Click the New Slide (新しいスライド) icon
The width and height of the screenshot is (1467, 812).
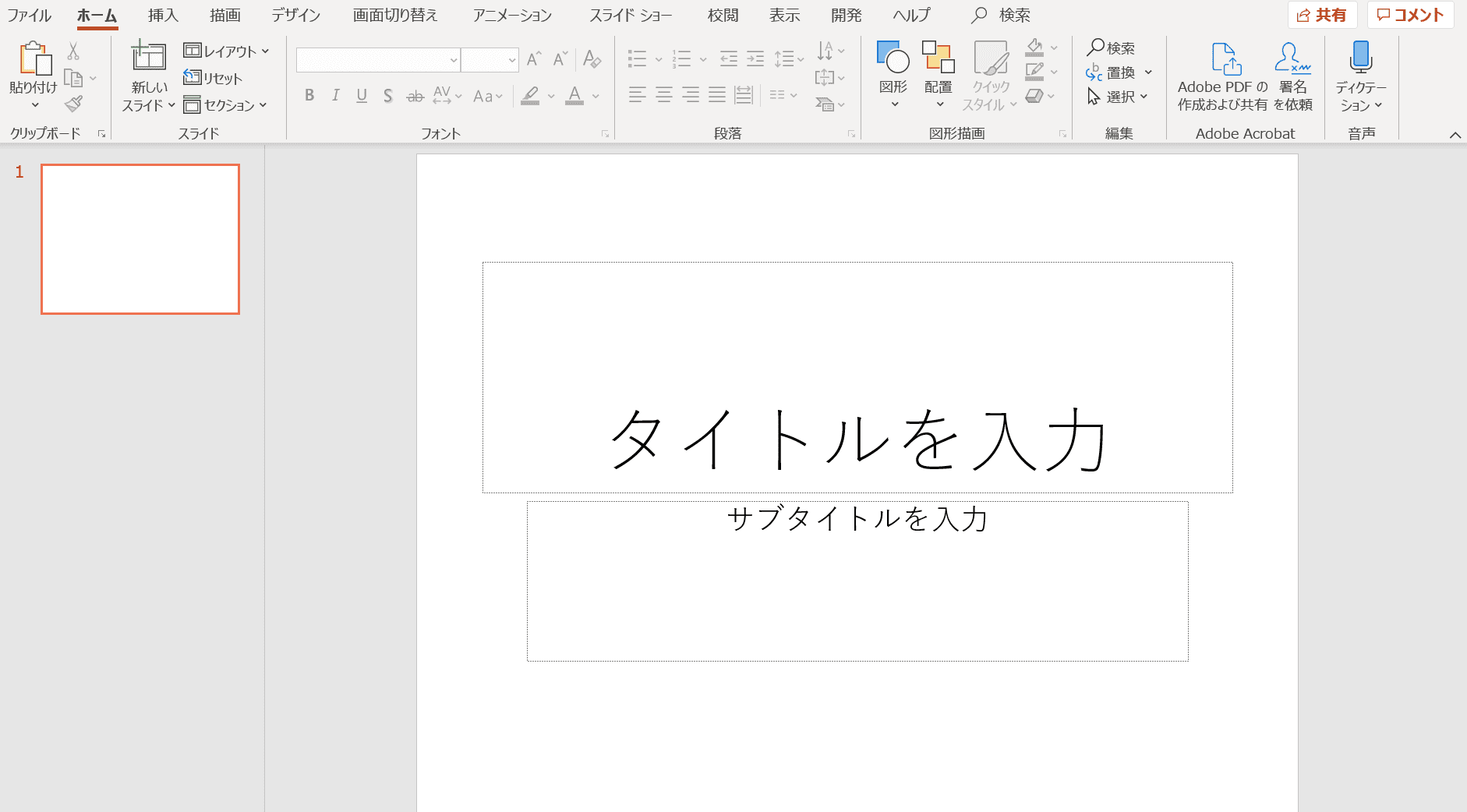148,56
